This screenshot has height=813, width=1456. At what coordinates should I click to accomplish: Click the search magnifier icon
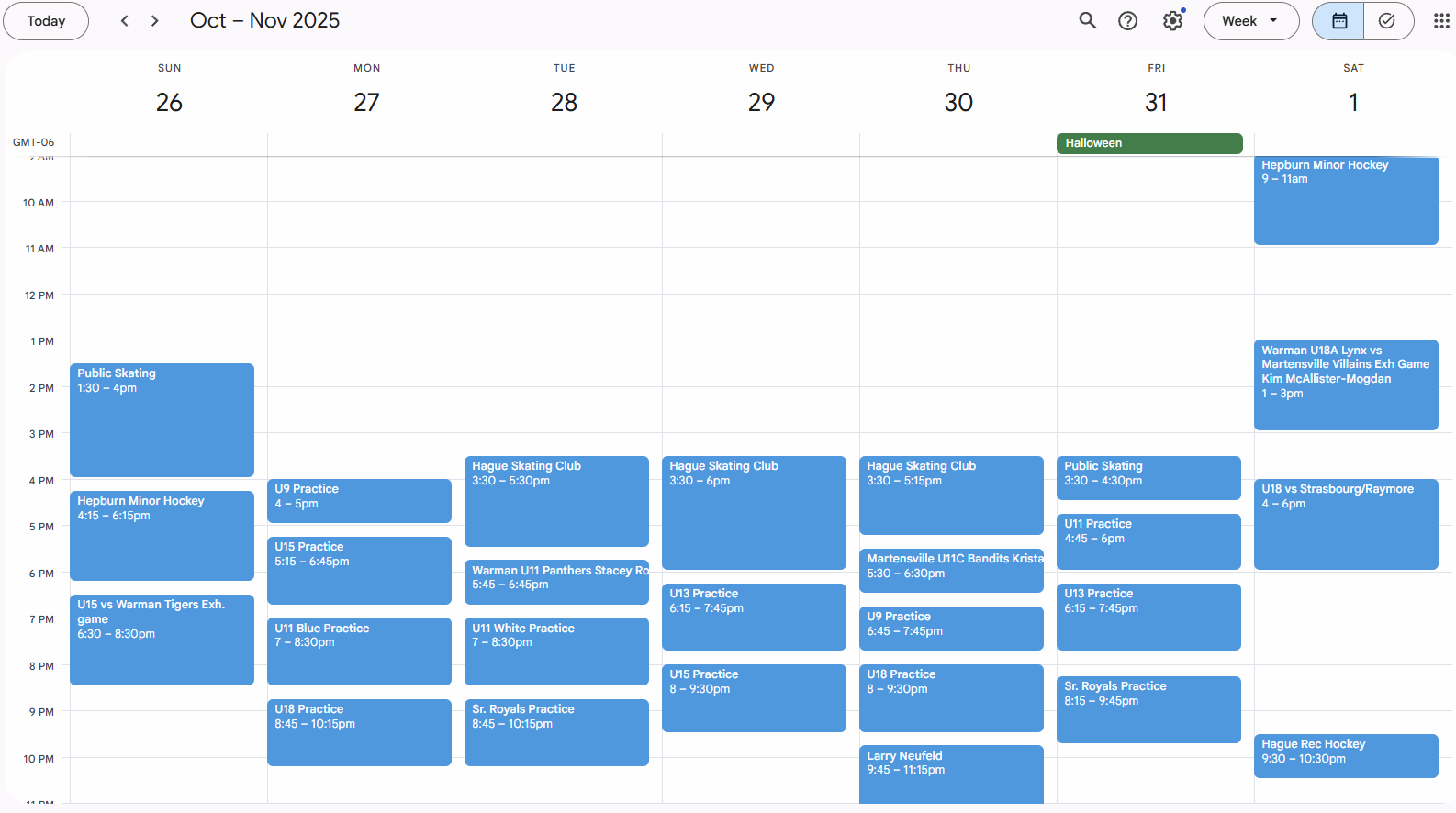tap(1087, 20)
